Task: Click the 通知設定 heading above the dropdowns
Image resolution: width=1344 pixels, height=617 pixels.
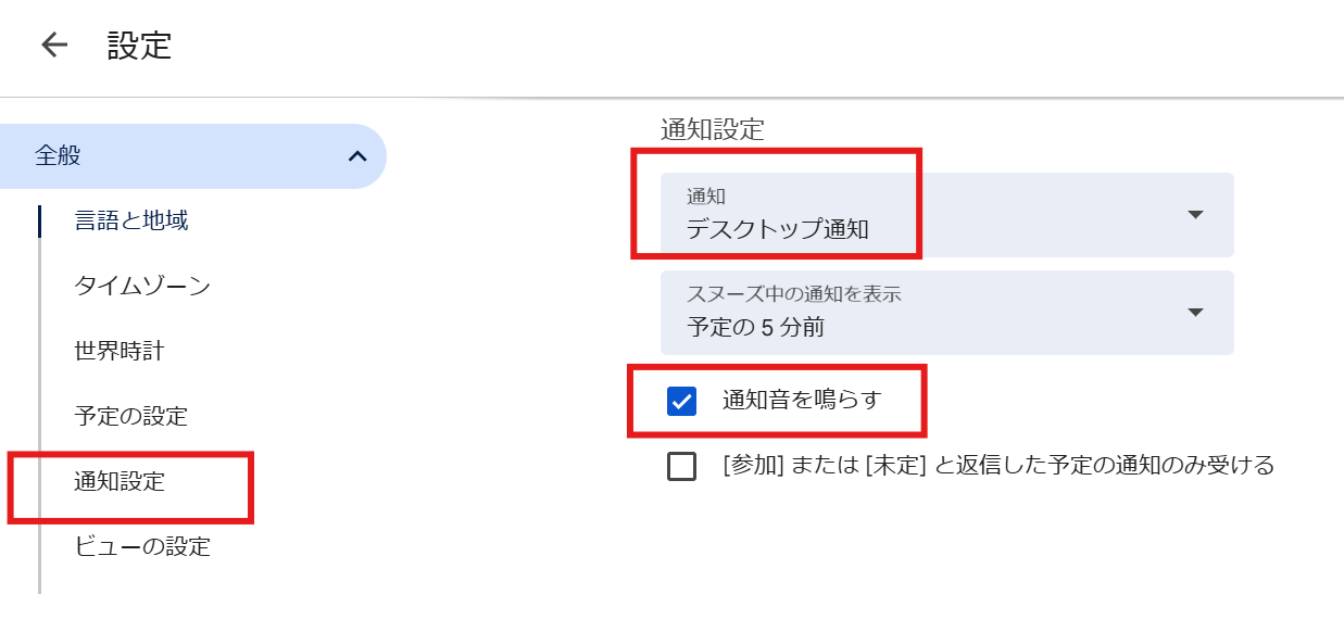Action: (x=712, y=129)
